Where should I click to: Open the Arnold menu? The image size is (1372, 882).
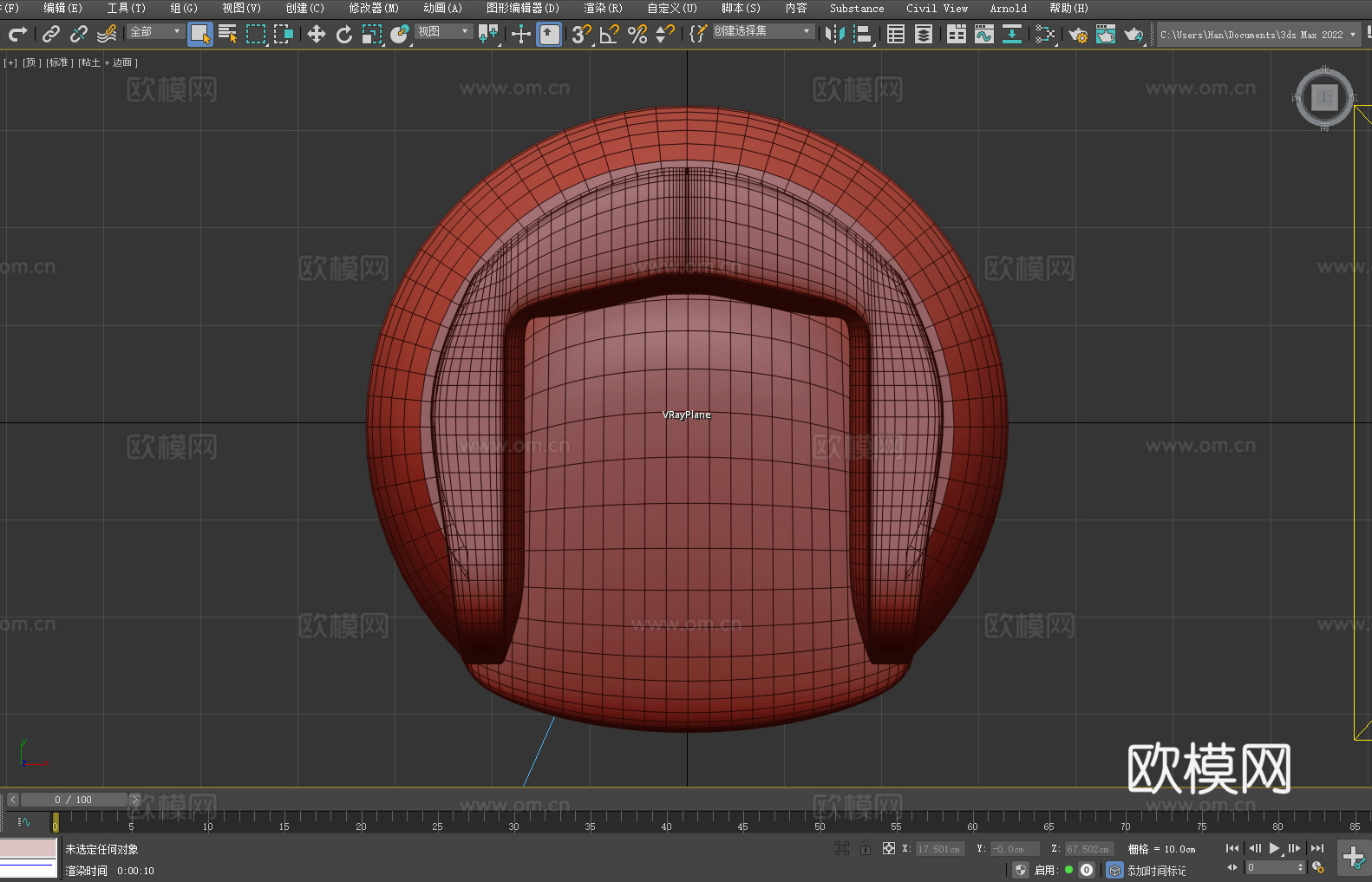[1009, 8]
